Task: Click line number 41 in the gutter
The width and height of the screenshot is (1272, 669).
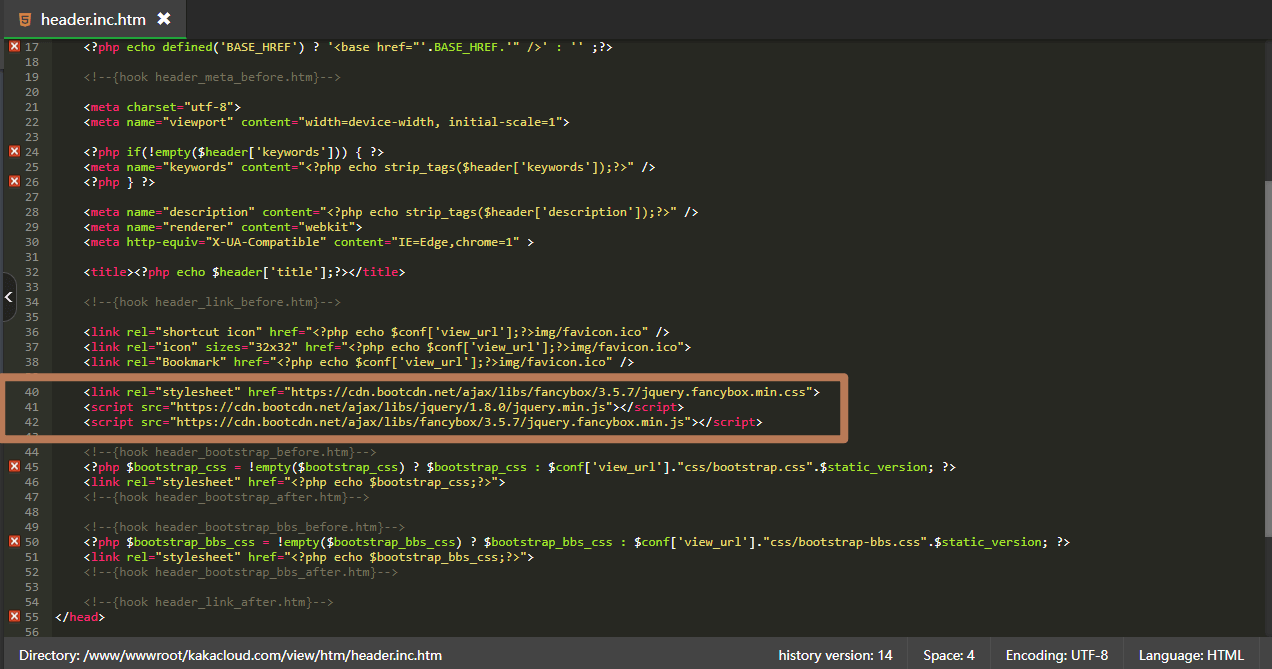Action: coord(31,407)
